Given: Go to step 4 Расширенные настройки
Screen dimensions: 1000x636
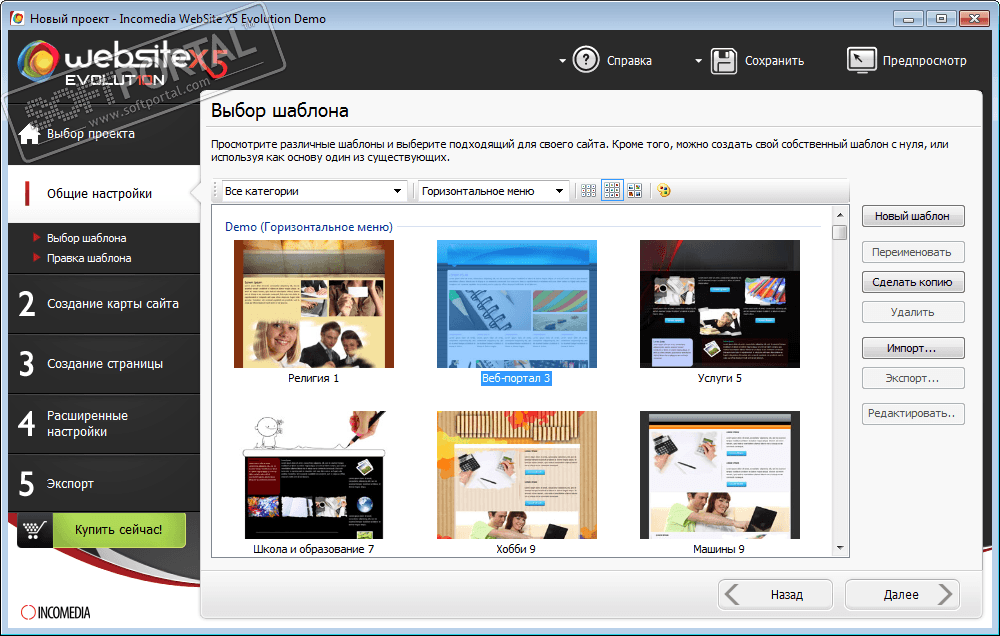Looking at the screenshot, I should click(x=104, y=424).
